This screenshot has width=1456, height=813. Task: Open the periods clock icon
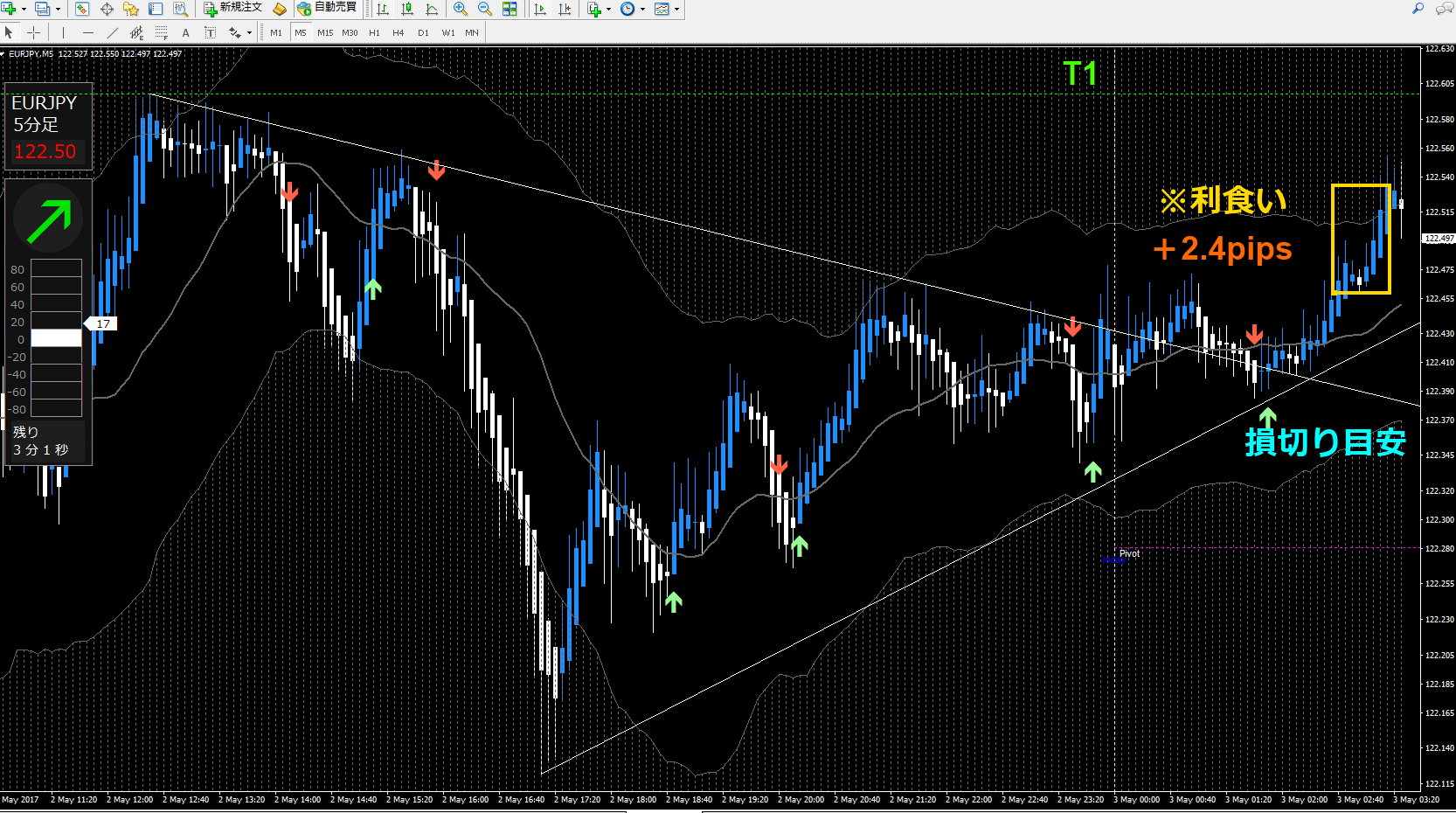[x=627, y=9]
